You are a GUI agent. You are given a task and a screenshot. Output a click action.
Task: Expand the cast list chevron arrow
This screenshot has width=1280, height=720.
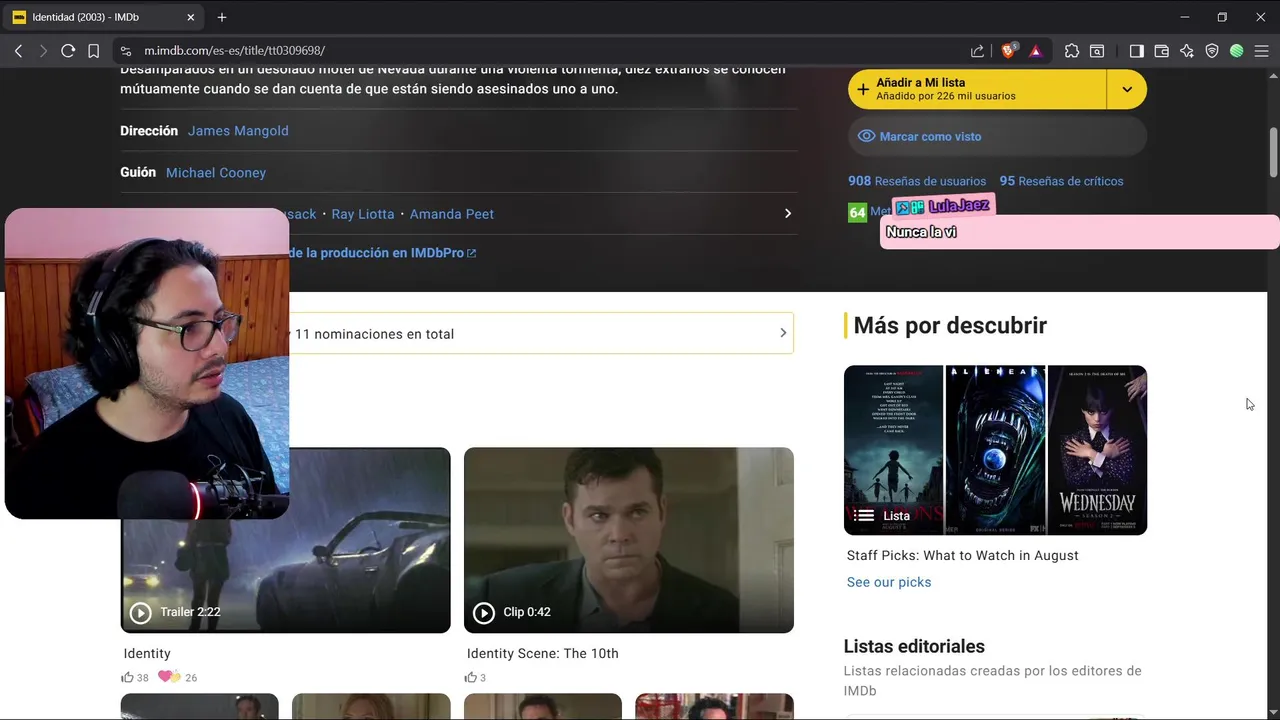pos(788,214)
